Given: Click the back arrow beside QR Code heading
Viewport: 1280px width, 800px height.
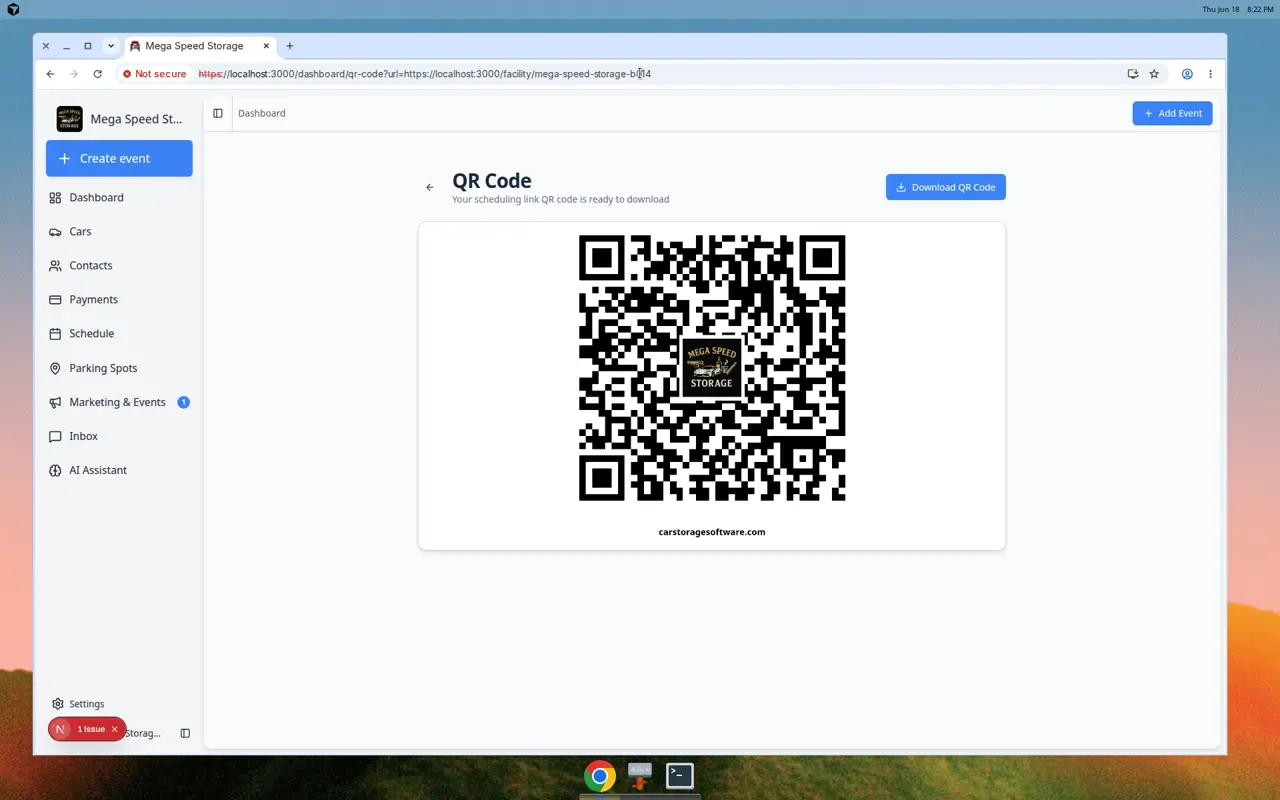Looking at the screenshot, I should point(430,187).
